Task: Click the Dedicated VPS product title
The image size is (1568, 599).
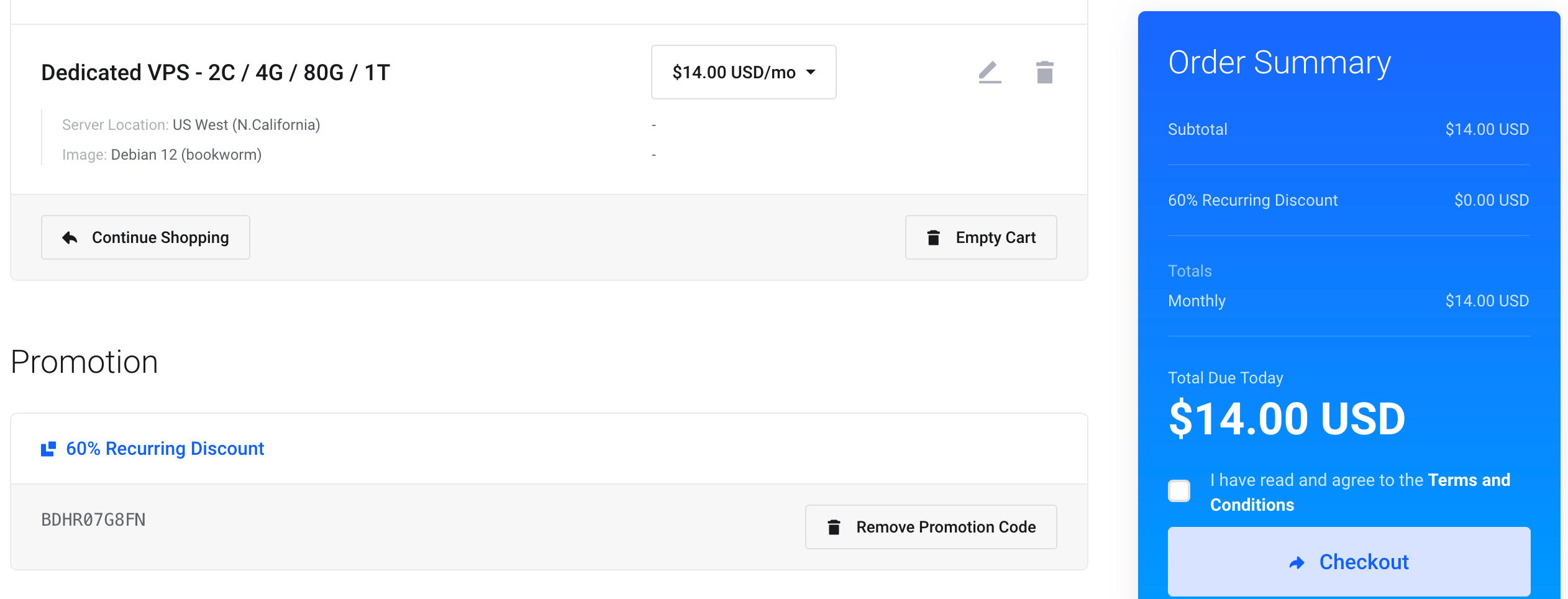Action: point(216,73)
